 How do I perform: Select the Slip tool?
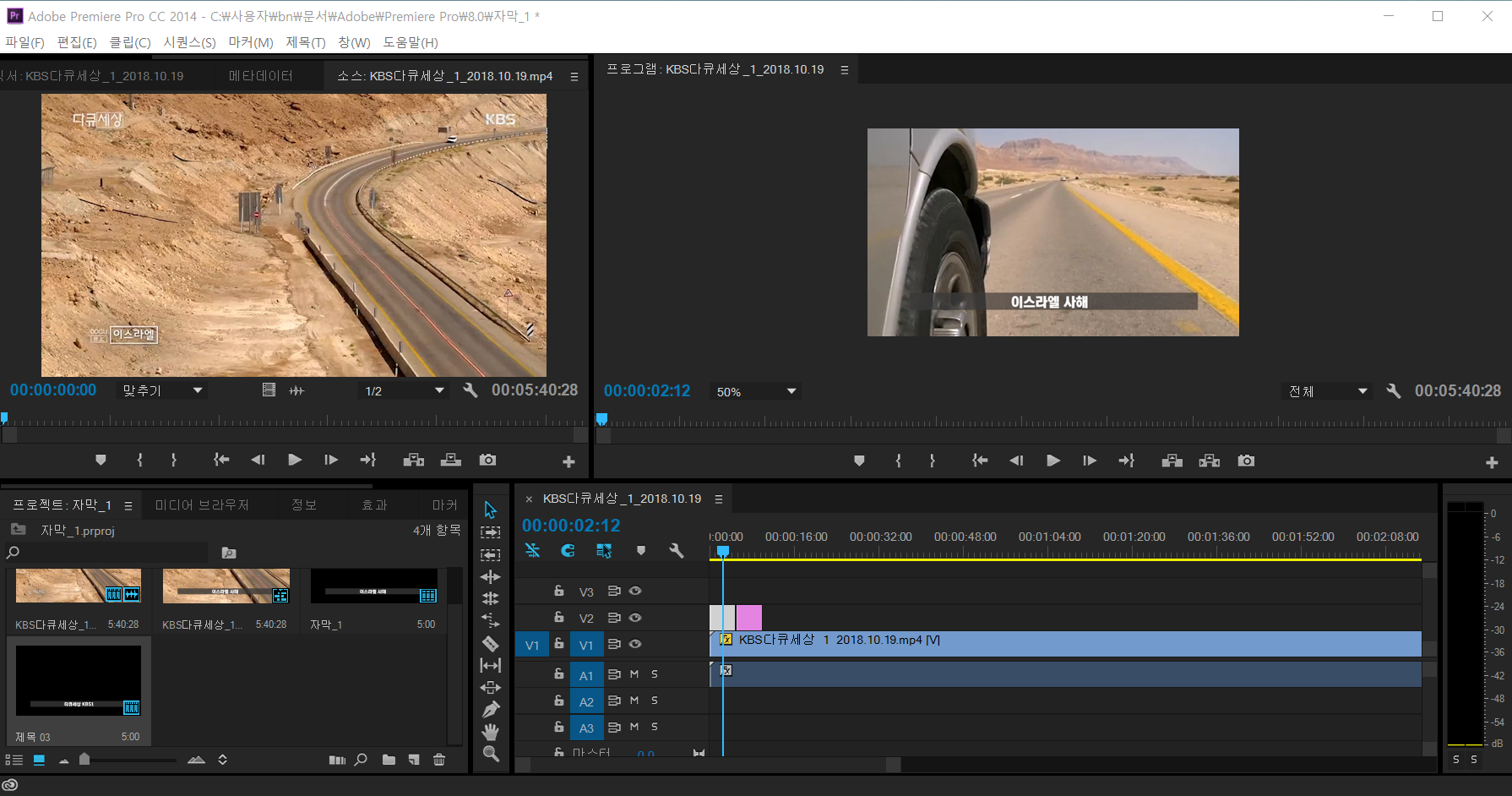[491, 665]
